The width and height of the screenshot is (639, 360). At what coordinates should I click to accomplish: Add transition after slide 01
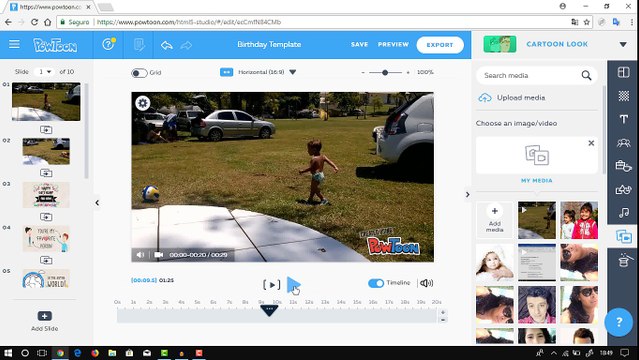point(46,130)
